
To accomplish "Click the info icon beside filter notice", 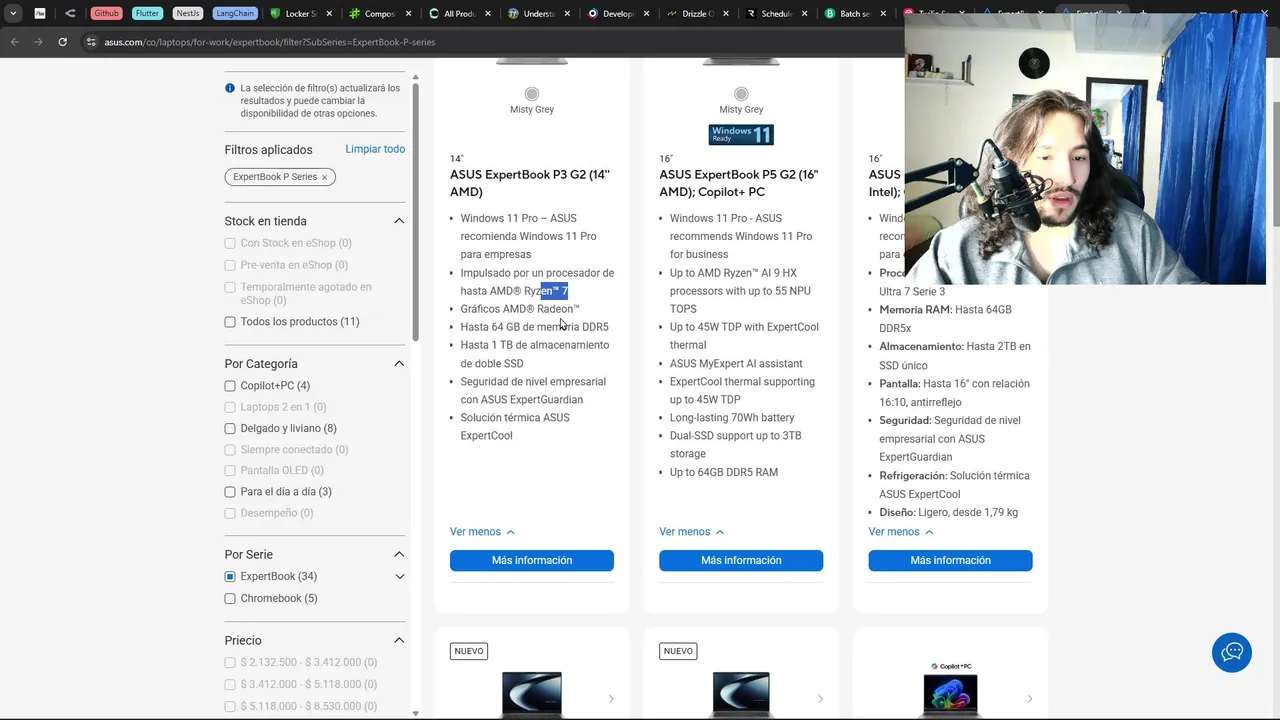I will 230,88.
